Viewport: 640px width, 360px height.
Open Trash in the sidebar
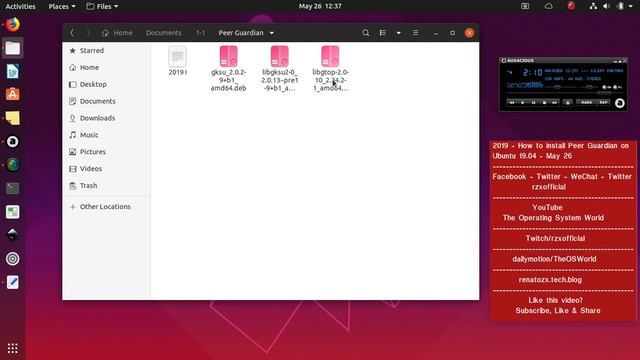pos(106,185)
